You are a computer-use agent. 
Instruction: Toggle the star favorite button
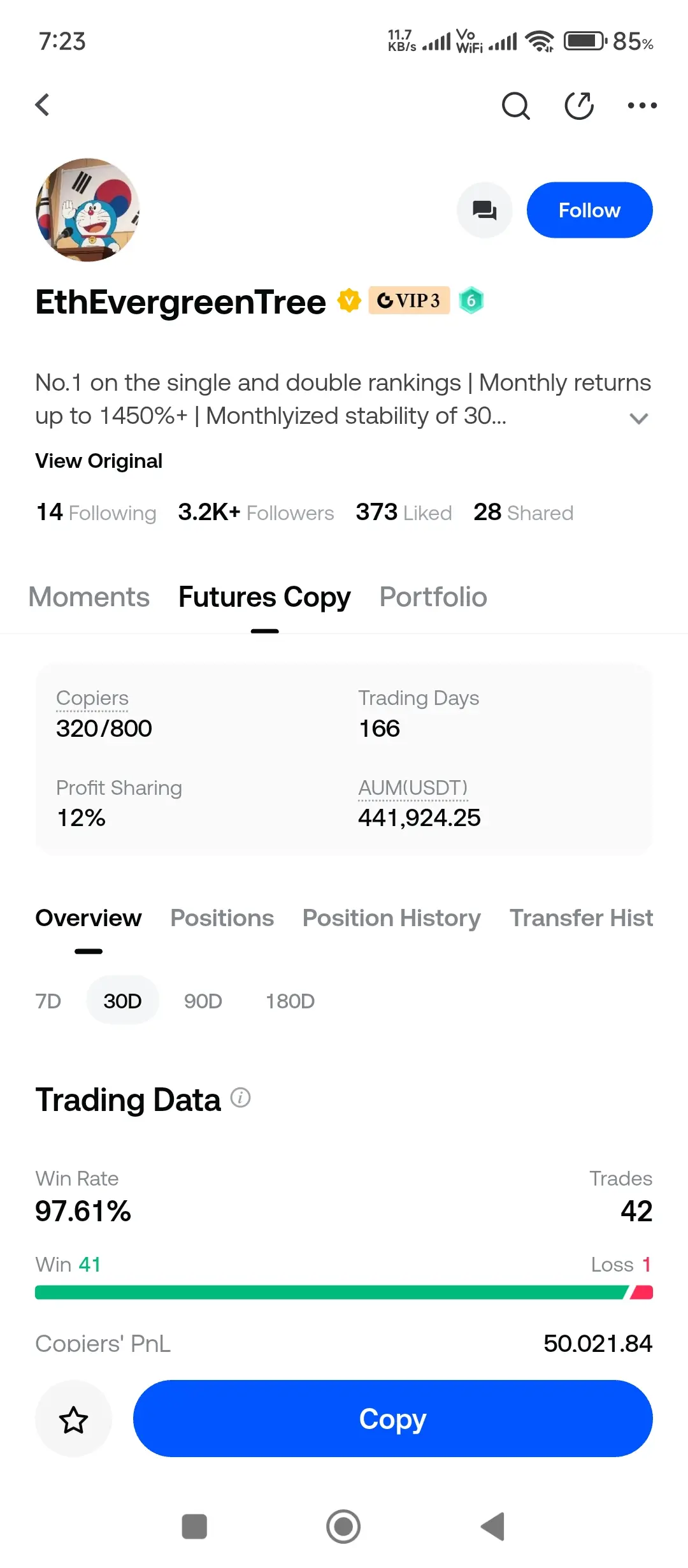click(73, 1419)
